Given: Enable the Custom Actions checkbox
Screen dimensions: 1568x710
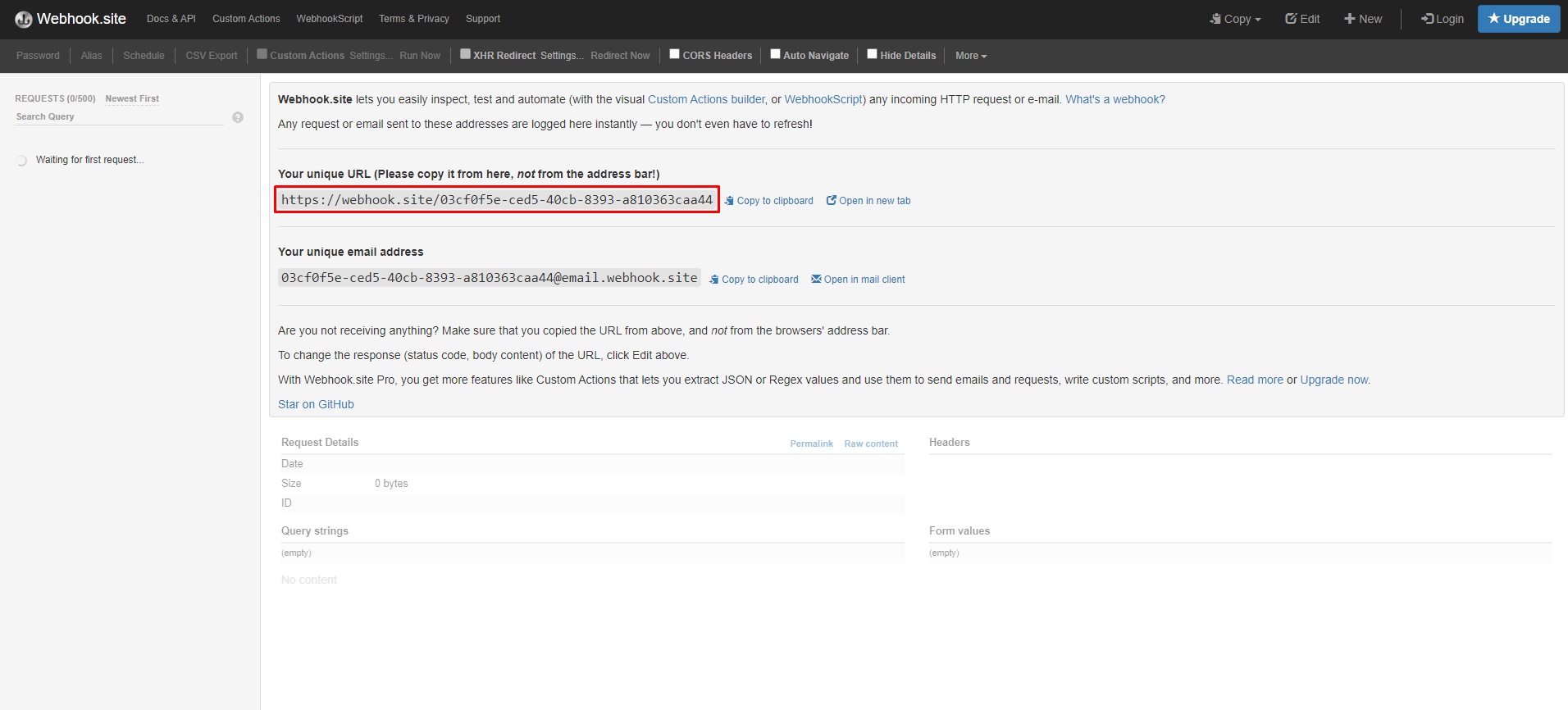Looking at the screenshot, I should (262, 54).
